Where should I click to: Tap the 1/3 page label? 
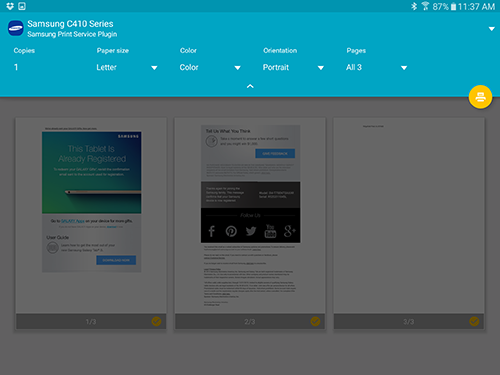pyautogui.click(x=91, y=322)
